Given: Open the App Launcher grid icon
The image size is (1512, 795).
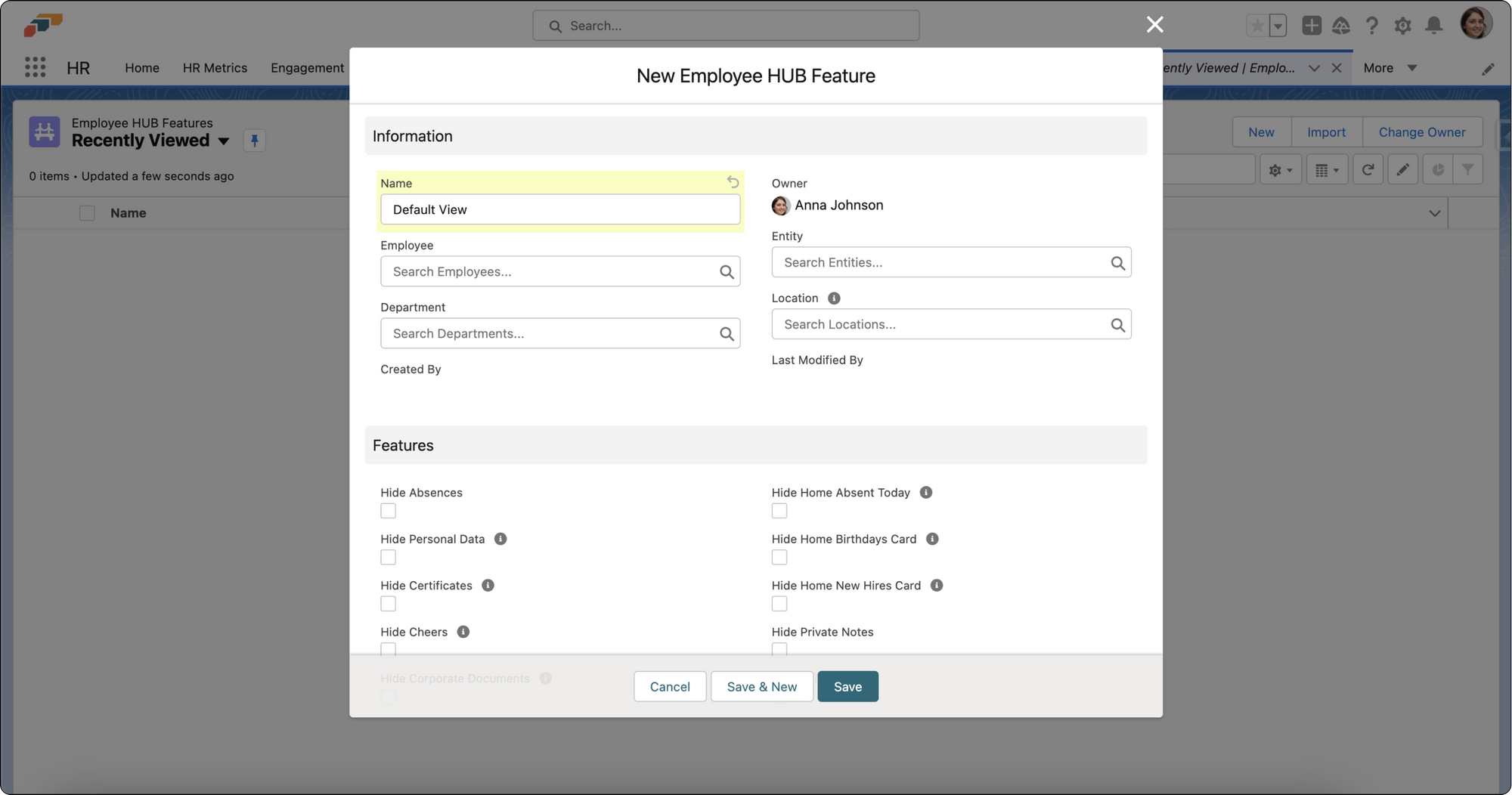Looking at the screenshot, I should tap(35, 67).
